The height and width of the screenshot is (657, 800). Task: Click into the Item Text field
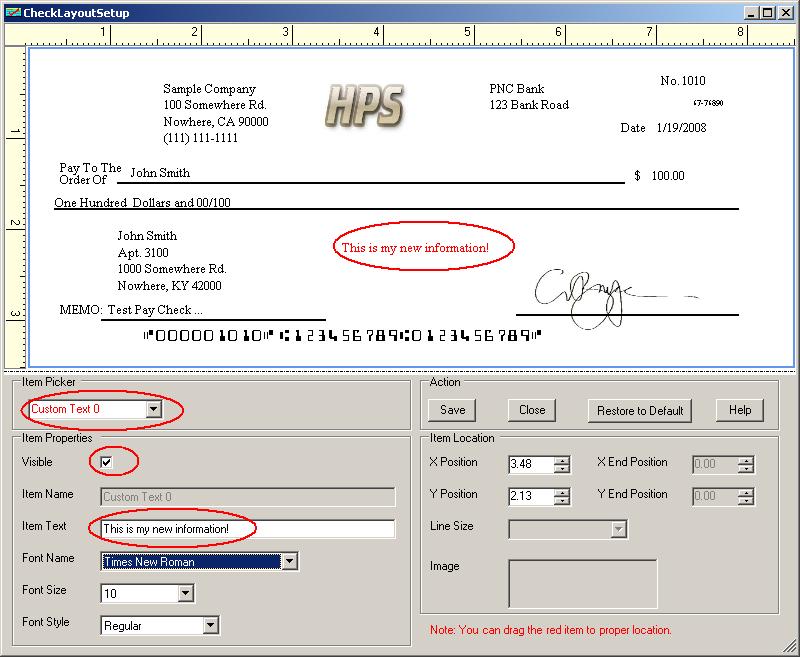click(x=248, y=529)
